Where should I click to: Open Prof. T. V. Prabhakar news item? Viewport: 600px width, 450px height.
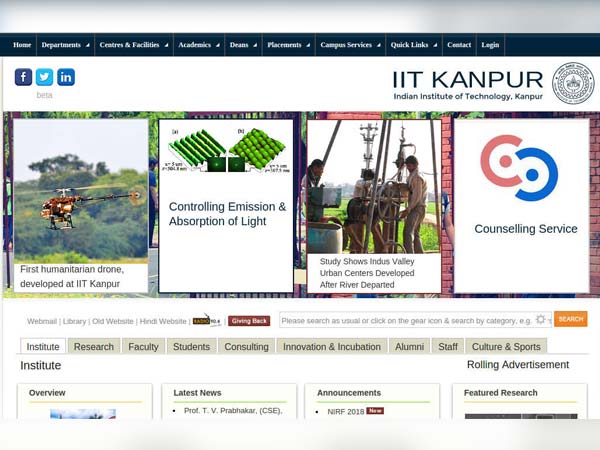233,411
